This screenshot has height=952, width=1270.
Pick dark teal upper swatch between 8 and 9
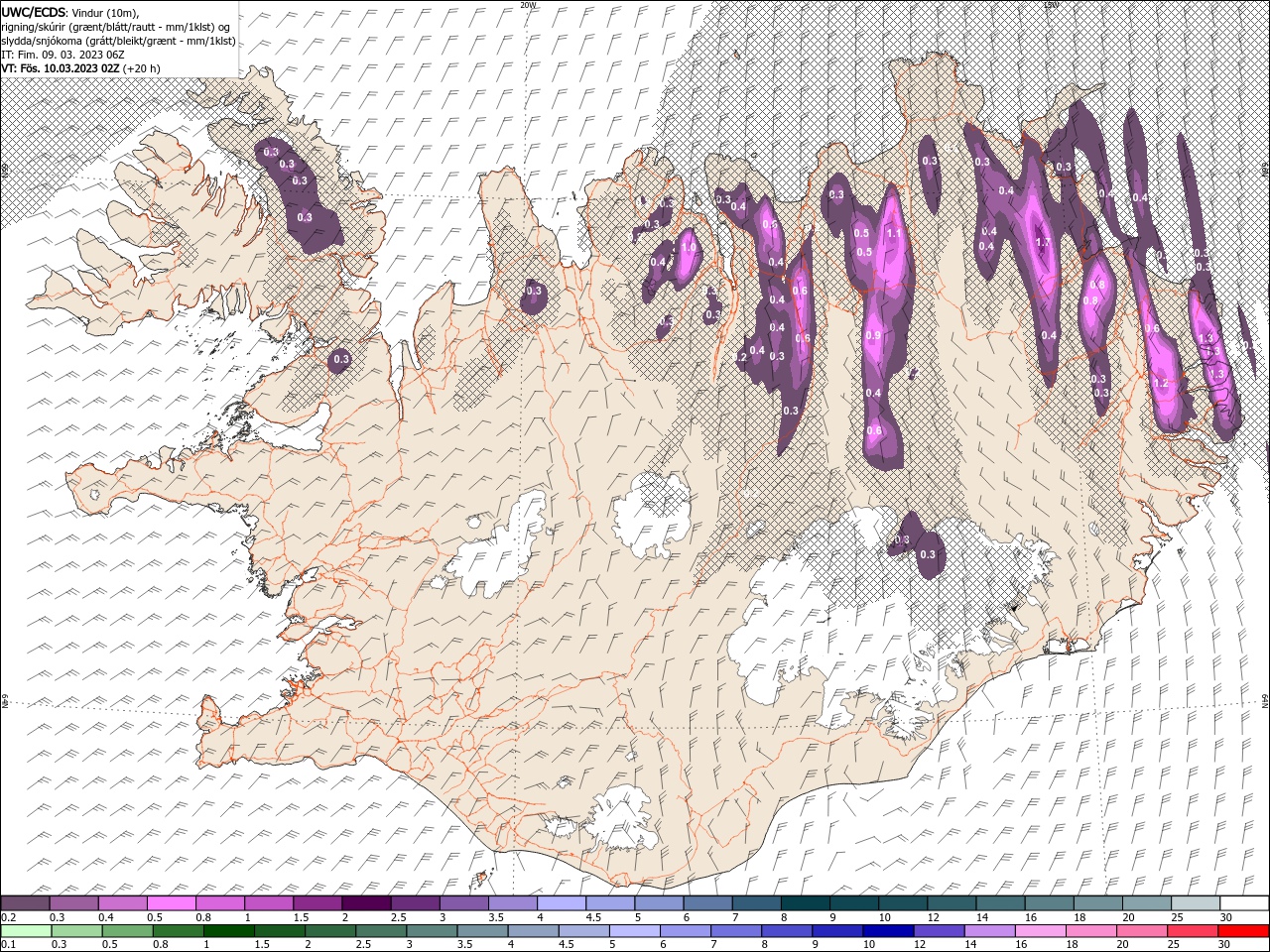click(805, 903)
